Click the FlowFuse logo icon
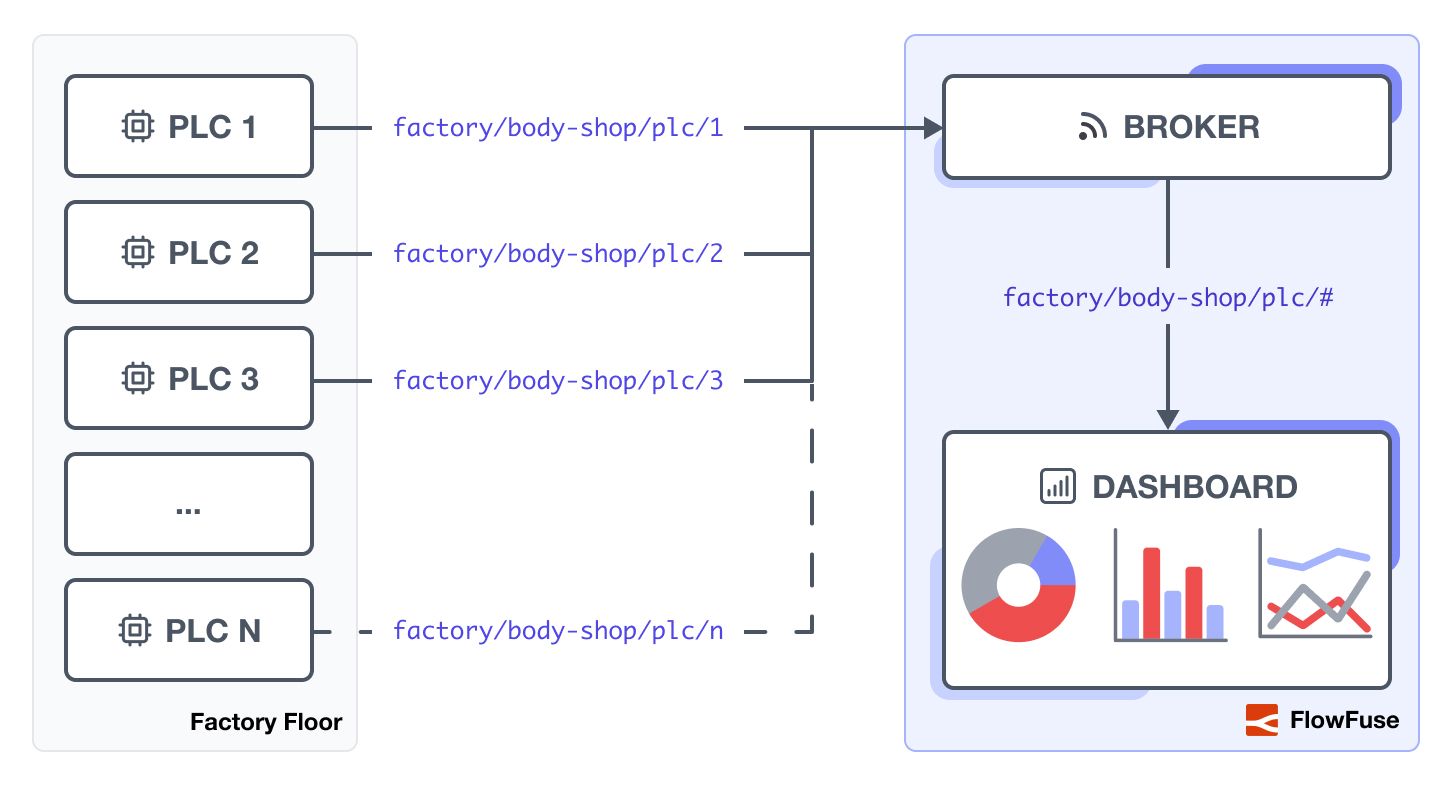This screenshot has width=1452, height=786. click(1262, 720)
